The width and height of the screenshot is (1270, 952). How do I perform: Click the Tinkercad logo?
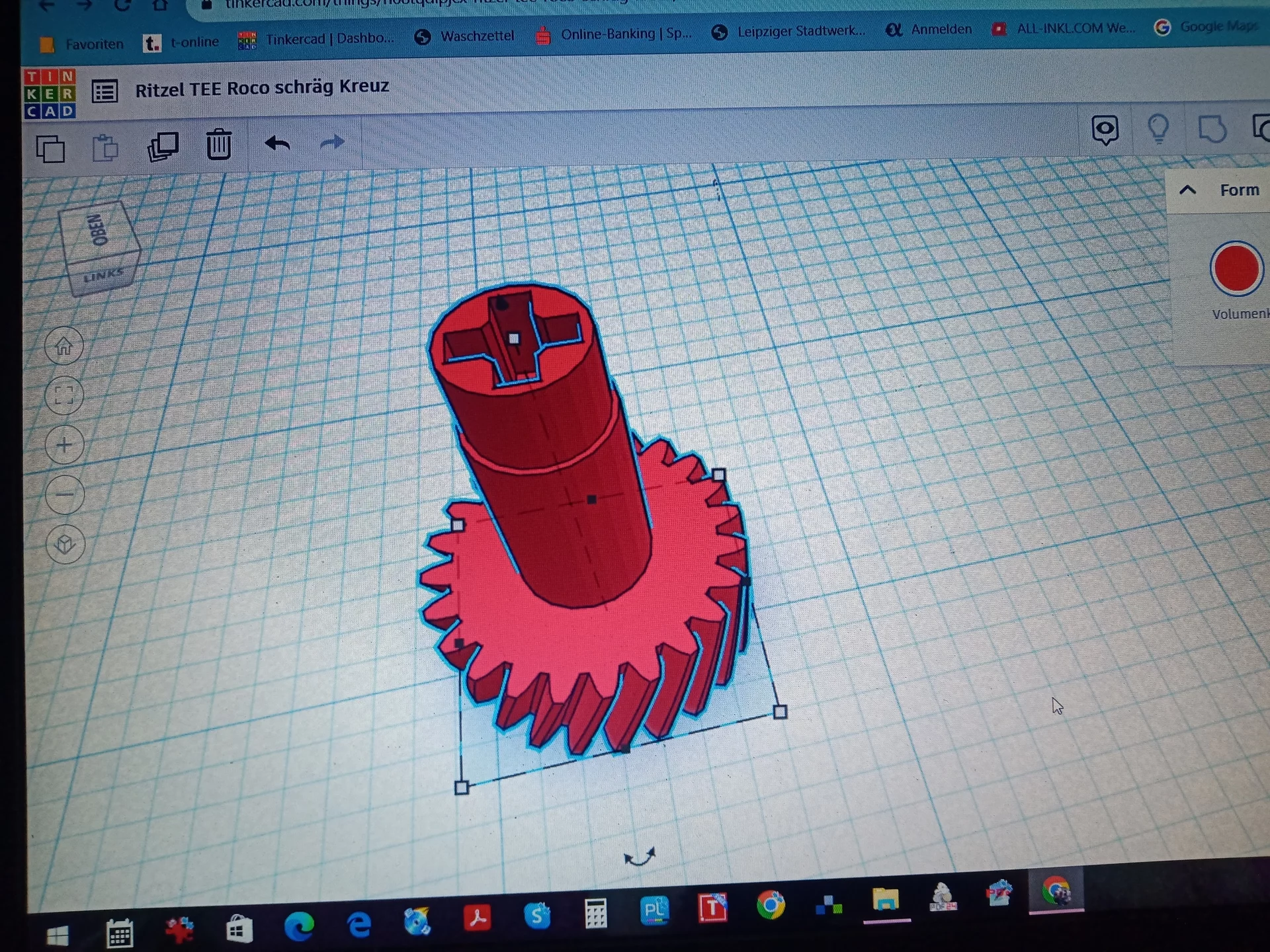[x=50, y=93]
